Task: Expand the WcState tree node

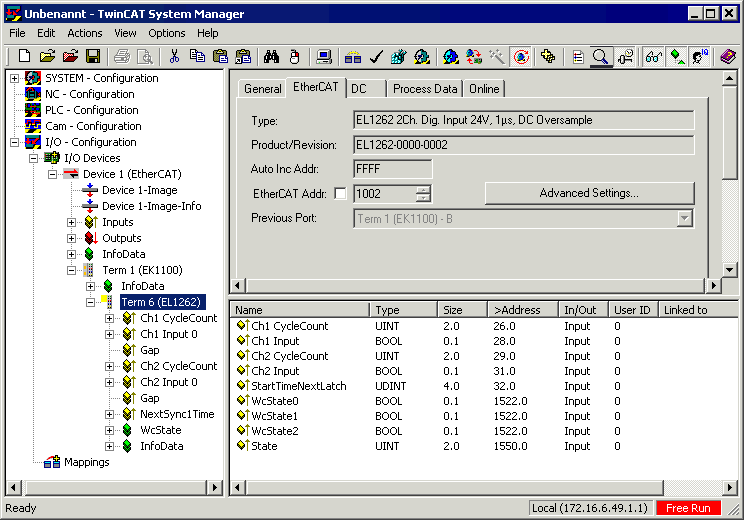Action: [x=110, y=430]
